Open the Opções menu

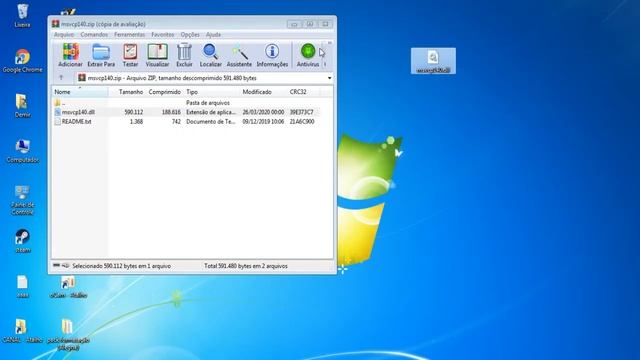[x=190, y=35]
